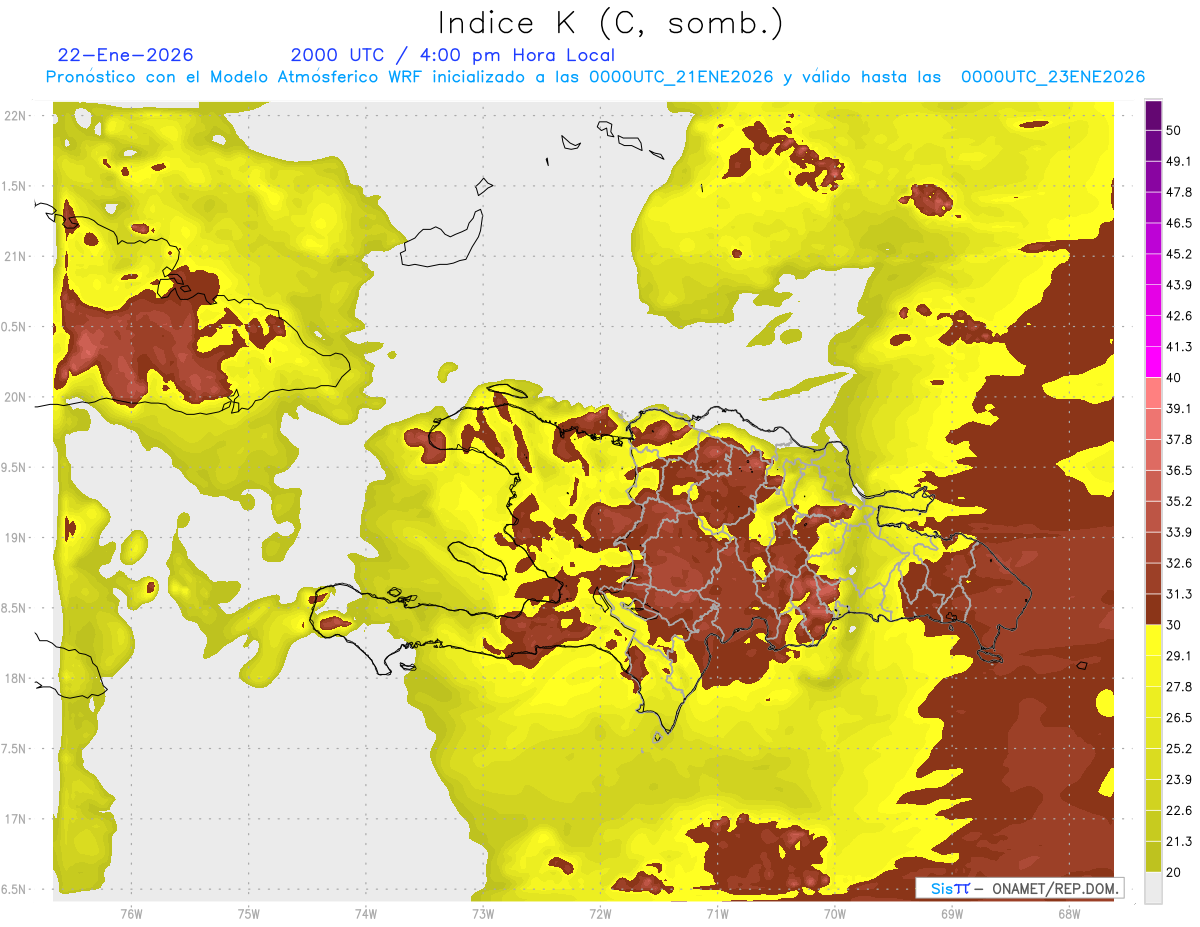
Task: Pick the dark brown swatch between 30 and 31.3
Action: tap(1153, 609)
